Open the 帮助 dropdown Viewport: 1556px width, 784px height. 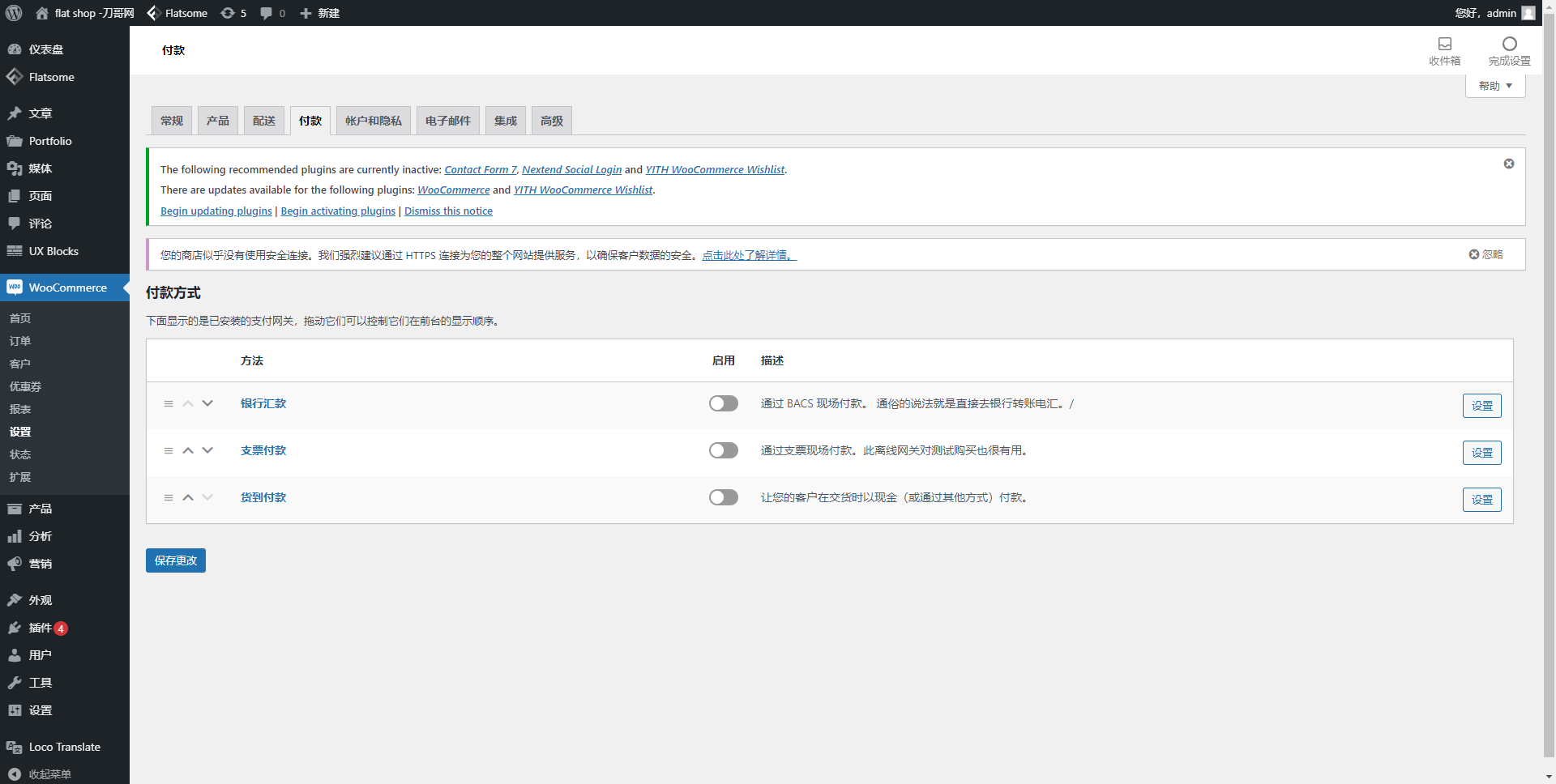pyautogui.click(x=1494, y=85)
